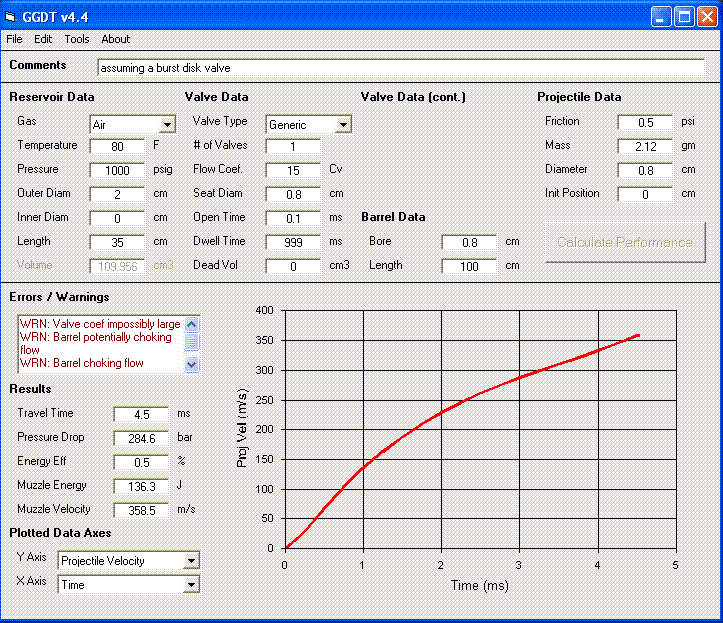Open the Tools menu
The width and height of the screenshot is (723, 623).
(77, 39)
